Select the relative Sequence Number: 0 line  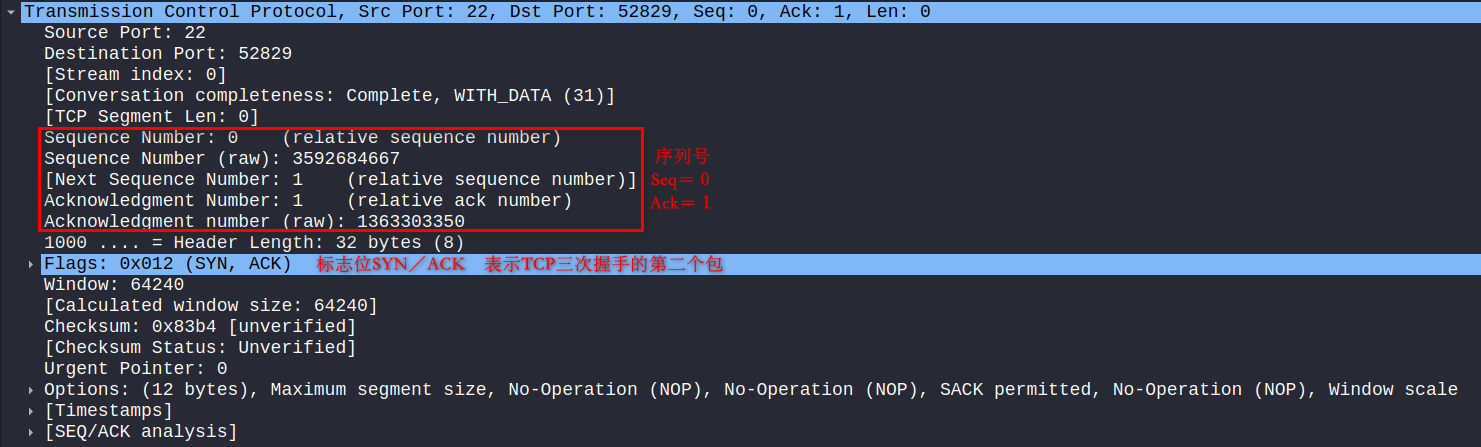(303, 137)
